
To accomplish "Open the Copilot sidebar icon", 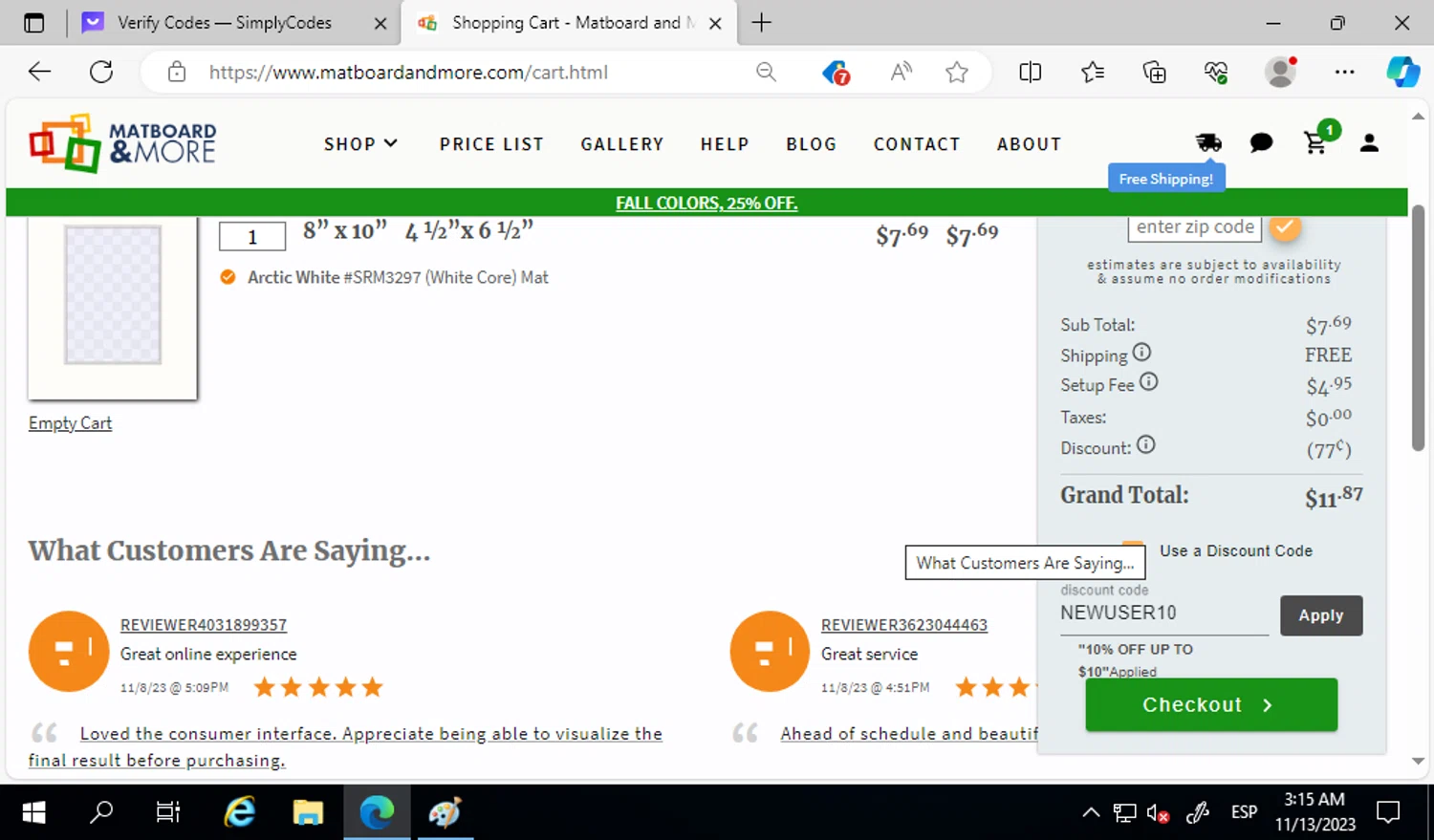I will point(1403,72).
